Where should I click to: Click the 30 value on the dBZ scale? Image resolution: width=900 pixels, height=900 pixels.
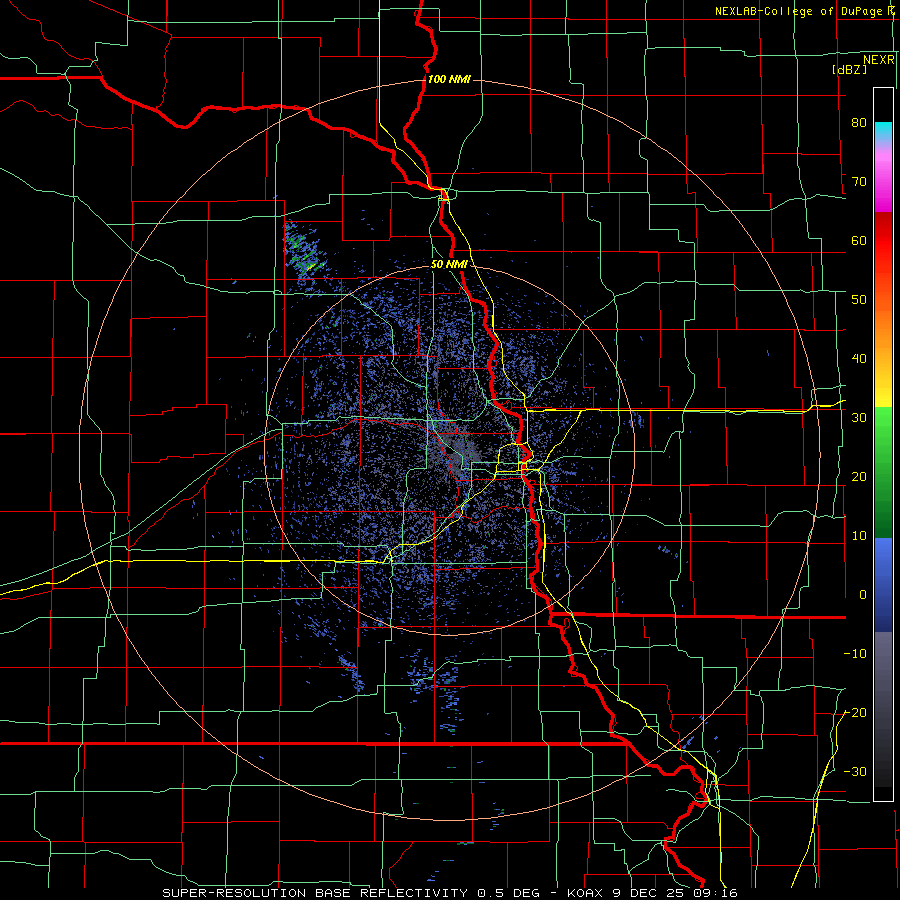(x=859, y=417)
